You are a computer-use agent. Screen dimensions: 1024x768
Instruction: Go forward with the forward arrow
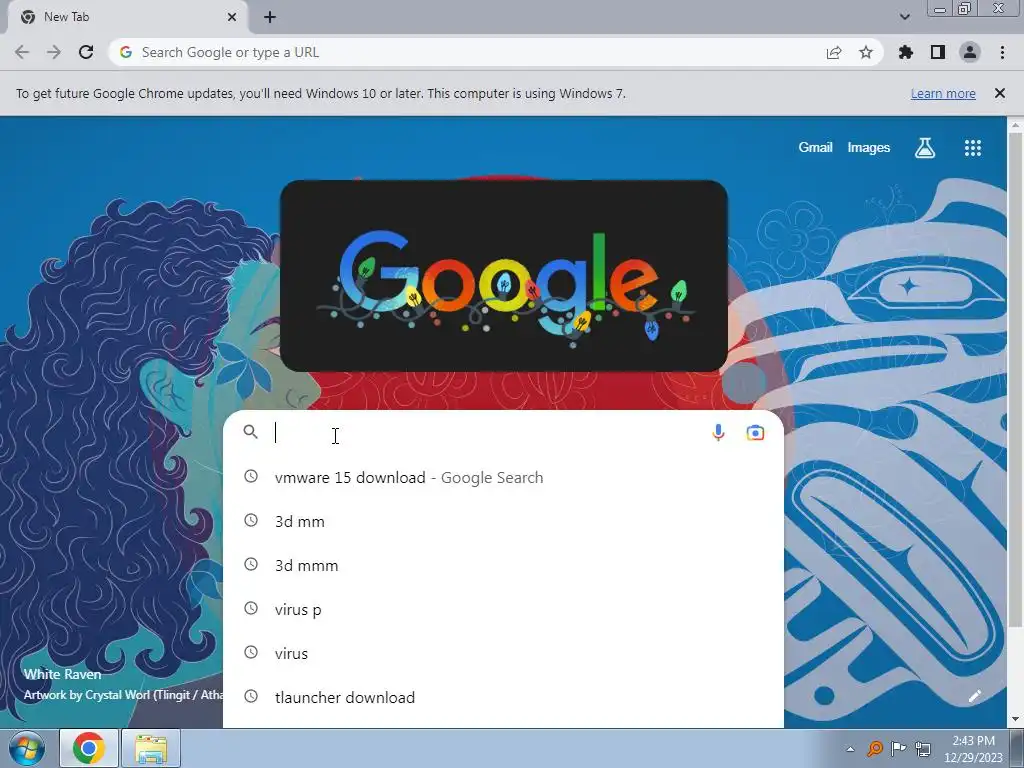pos(54,52)
